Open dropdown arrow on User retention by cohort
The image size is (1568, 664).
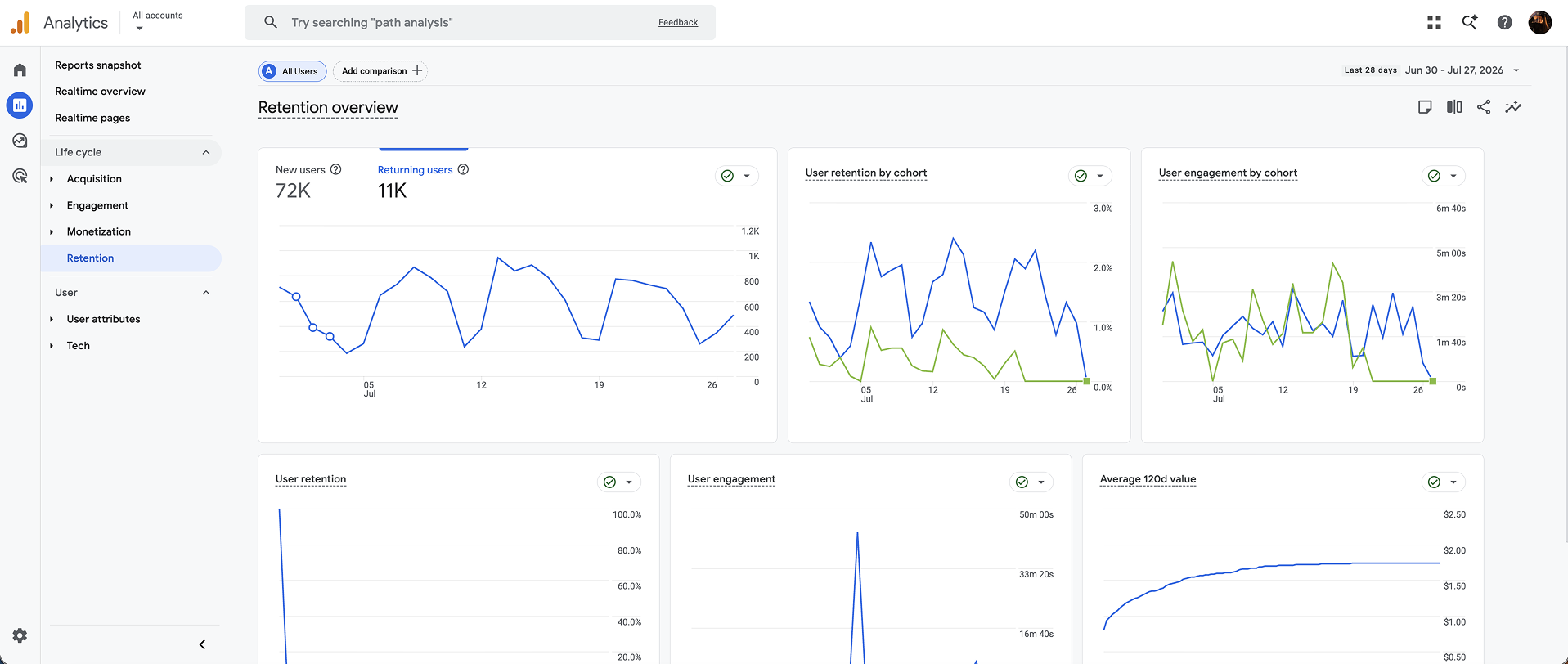click(x=1100, y=176)
